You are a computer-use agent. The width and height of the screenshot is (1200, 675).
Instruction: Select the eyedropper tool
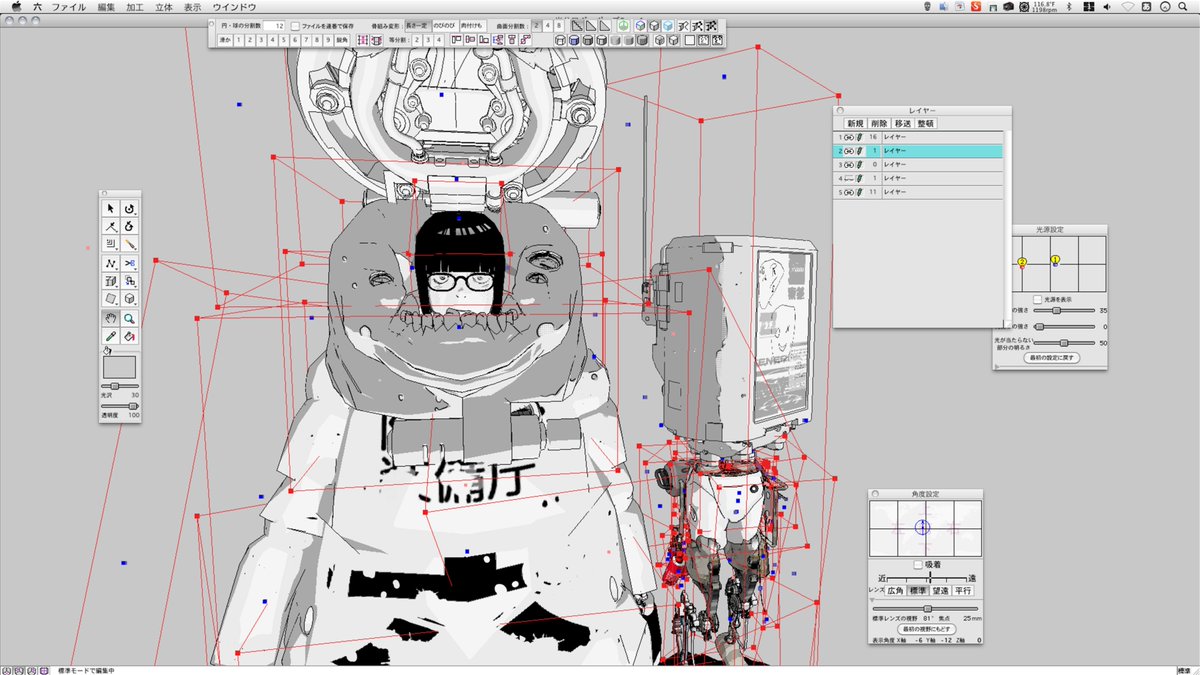[x=110, y=335]
